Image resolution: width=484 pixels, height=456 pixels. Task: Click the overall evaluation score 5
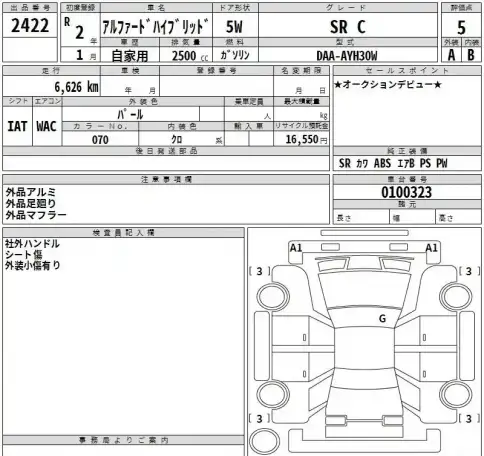(x=461, y=28)
